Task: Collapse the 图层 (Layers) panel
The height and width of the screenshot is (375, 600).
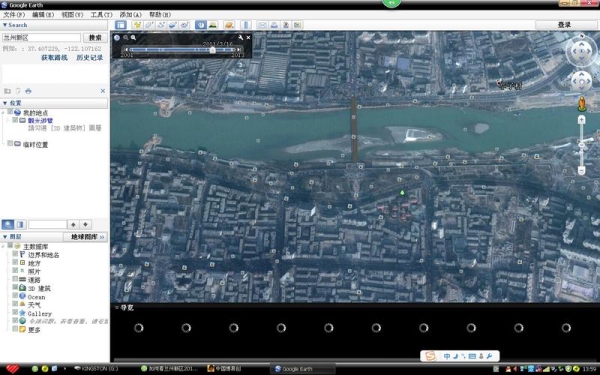Action: pyautogui.click(x=5, y=237)
